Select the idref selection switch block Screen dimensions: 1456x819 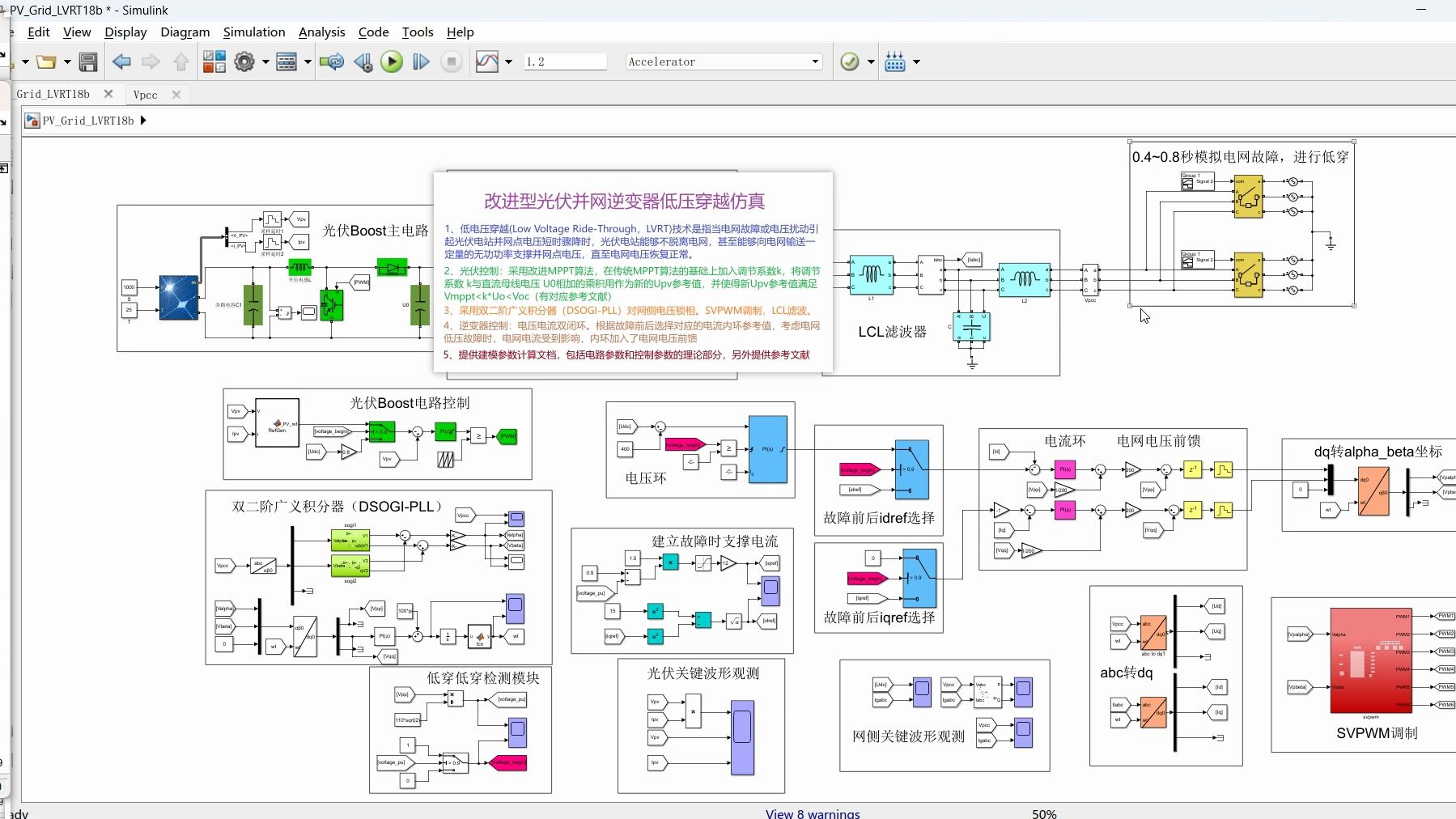(911, 469)
